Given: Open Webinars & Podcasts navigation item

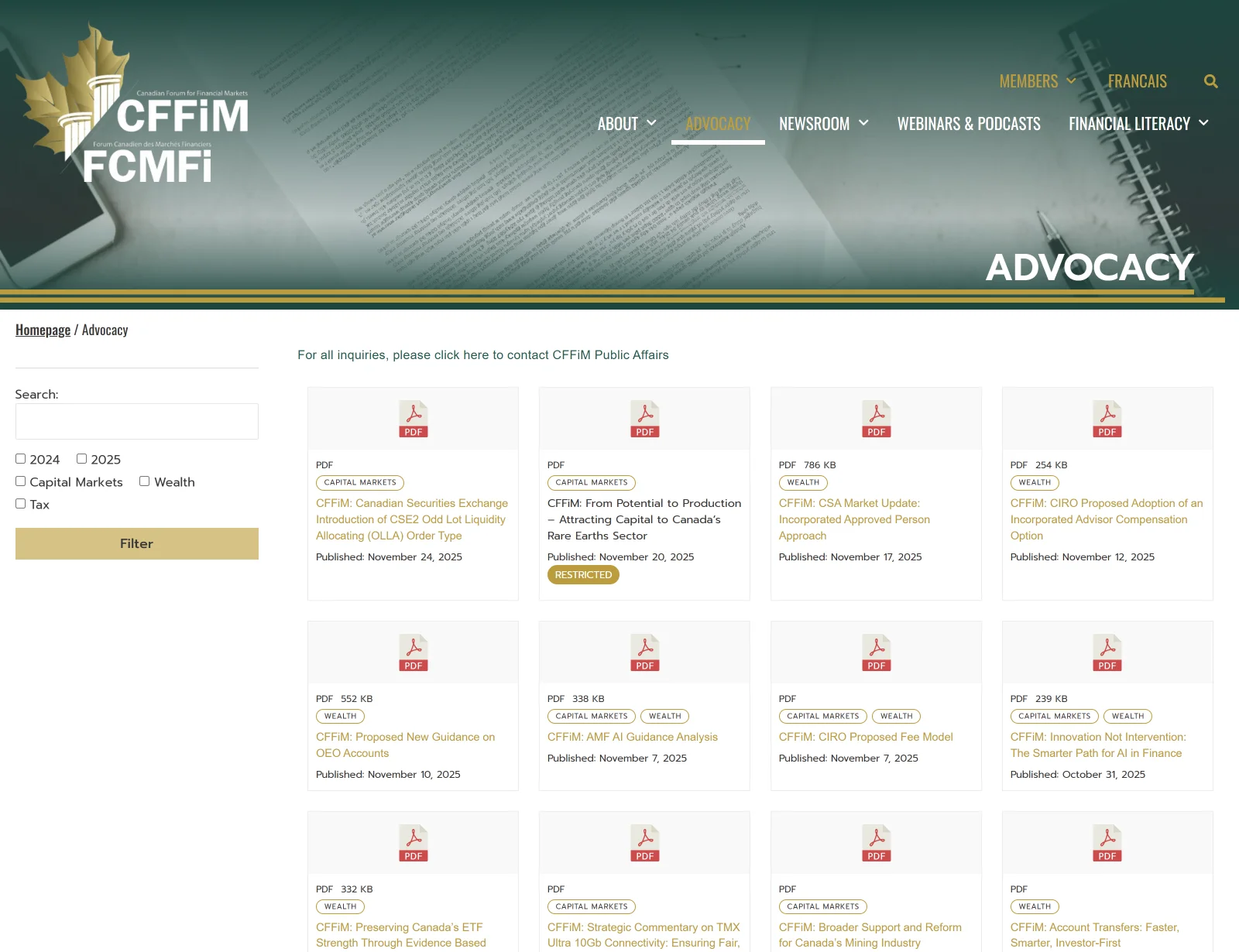Looking at the screenshot, I should tap(969, 124).
